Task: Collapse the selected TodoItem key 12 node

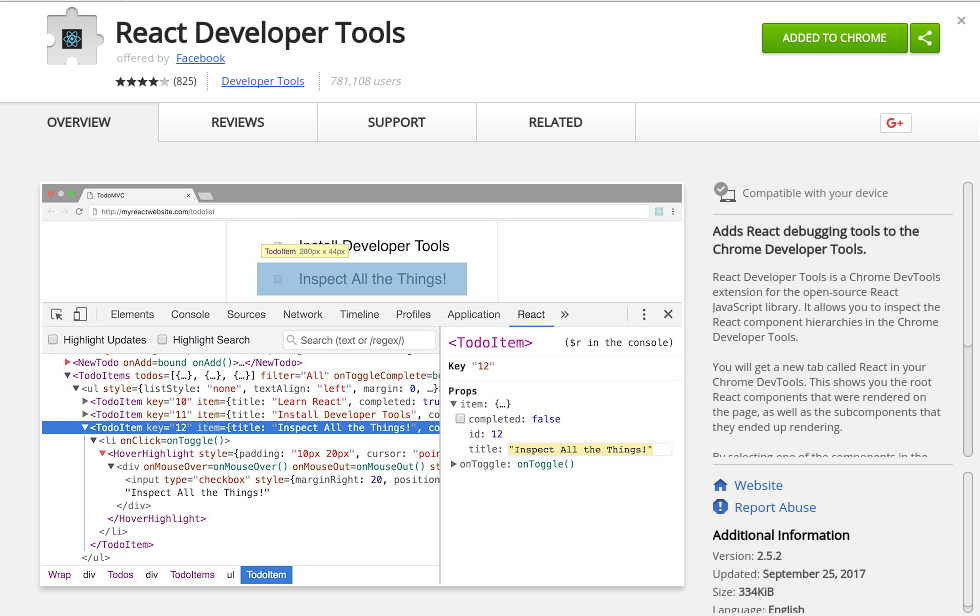Action: click(x=85, y=427)
